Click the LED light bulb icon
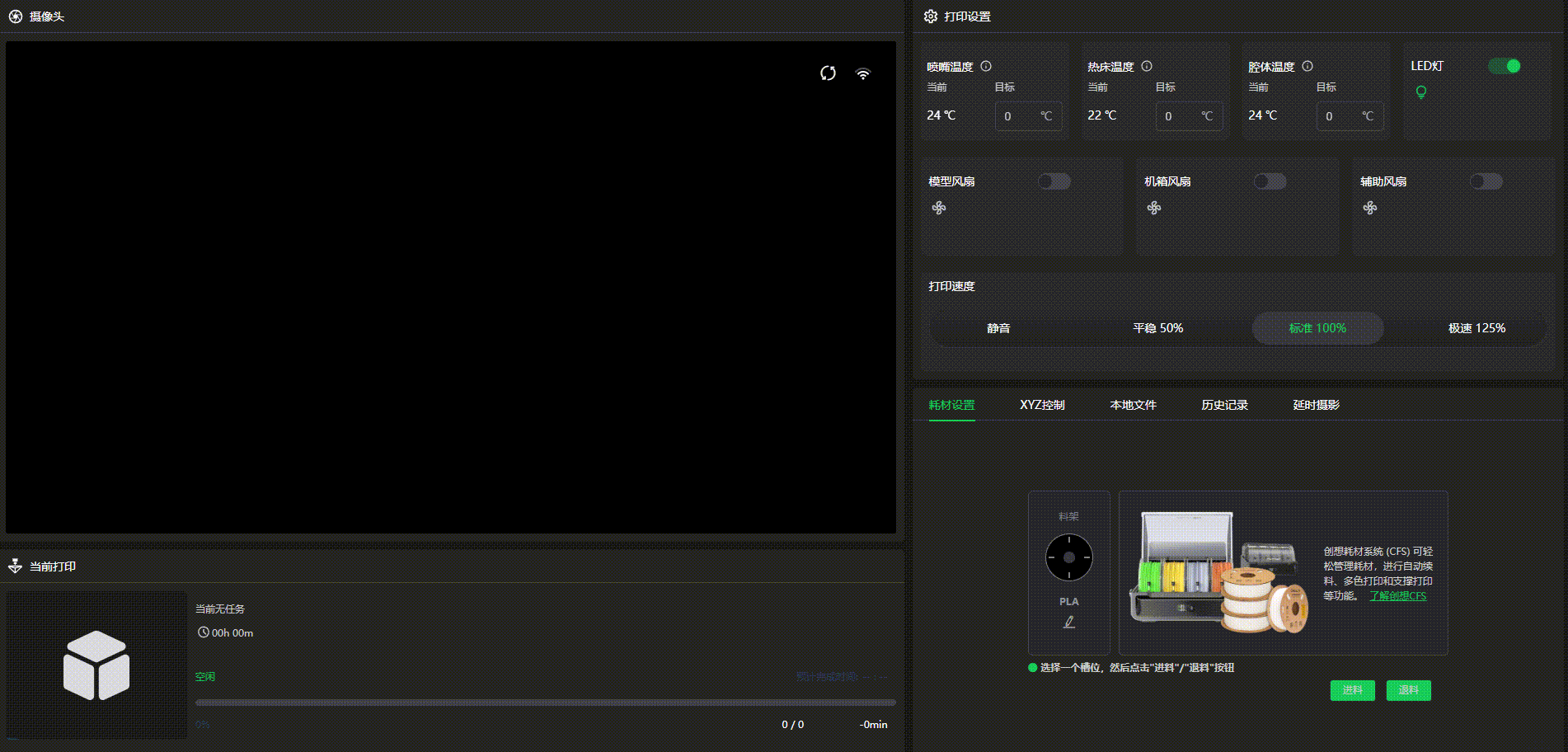This screenshot has width=1568, height=752. click(1420, 92)
